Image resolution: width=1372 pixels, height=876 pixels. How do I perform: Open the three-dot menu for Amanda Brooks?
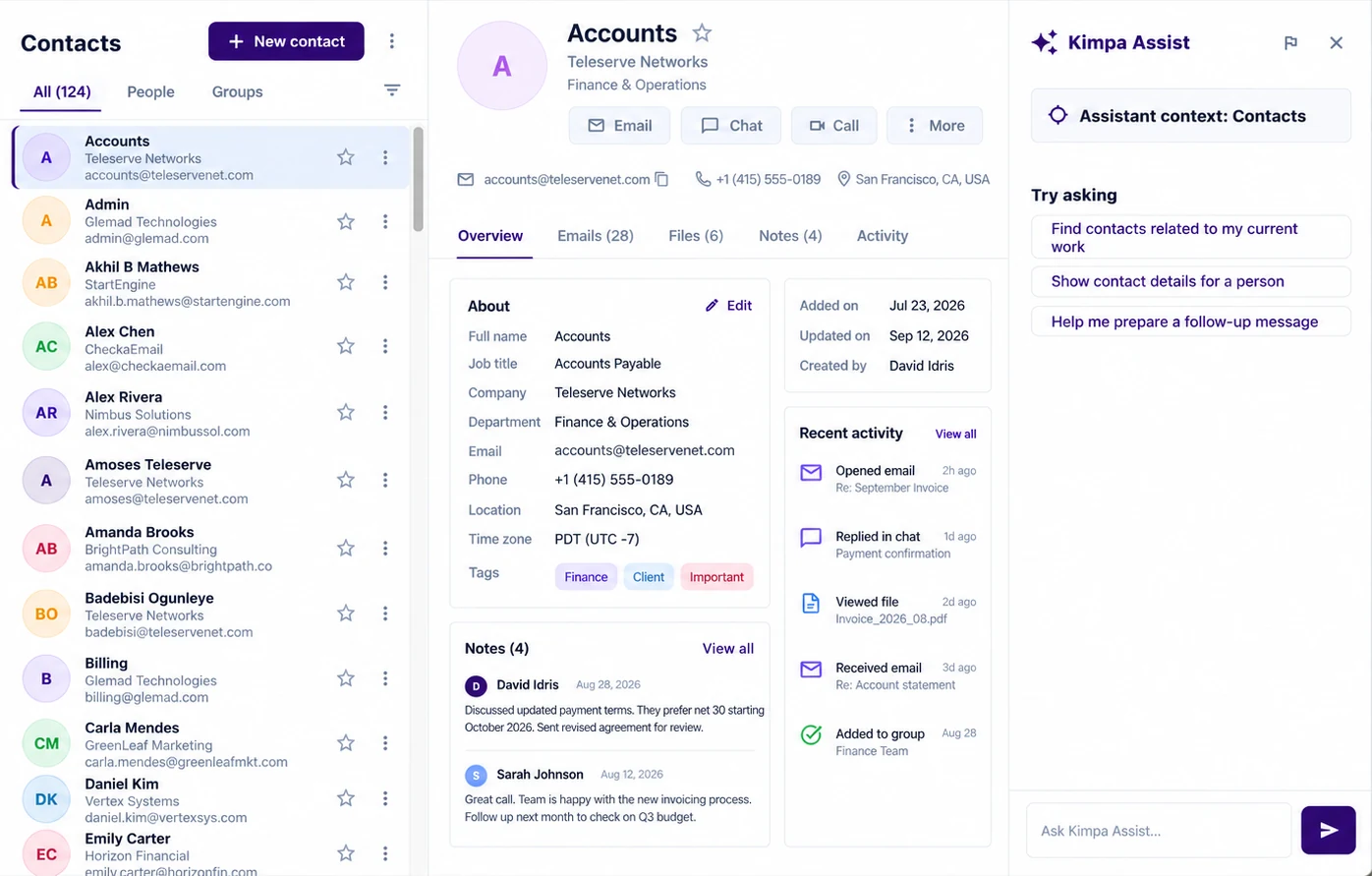[x=385, y=549]
